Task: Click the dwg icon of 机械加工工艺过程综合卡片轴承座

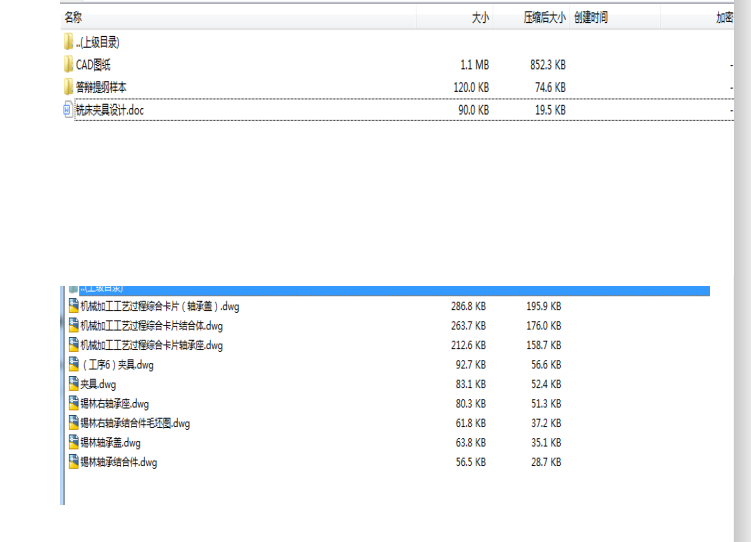Action: click(74, 345)
